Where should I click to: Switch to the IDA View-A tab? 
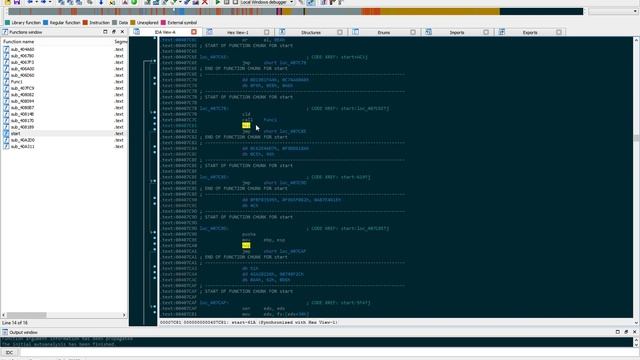tap(165, 32)
